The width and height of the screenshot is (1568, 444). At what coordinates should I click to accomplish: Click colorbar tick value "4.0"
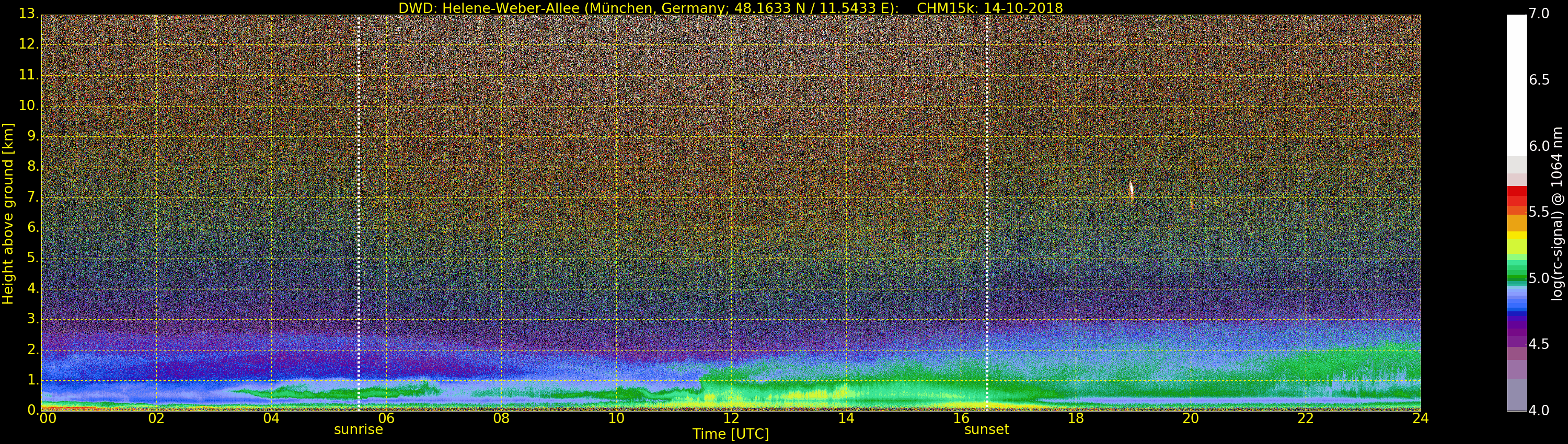coord(1539,411)
